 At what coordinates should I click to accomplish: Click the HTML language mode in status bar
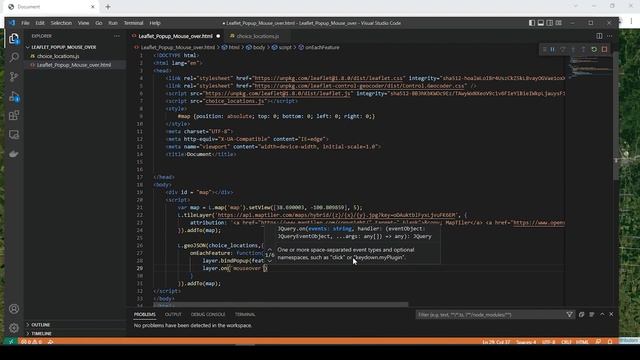[582, 342]
